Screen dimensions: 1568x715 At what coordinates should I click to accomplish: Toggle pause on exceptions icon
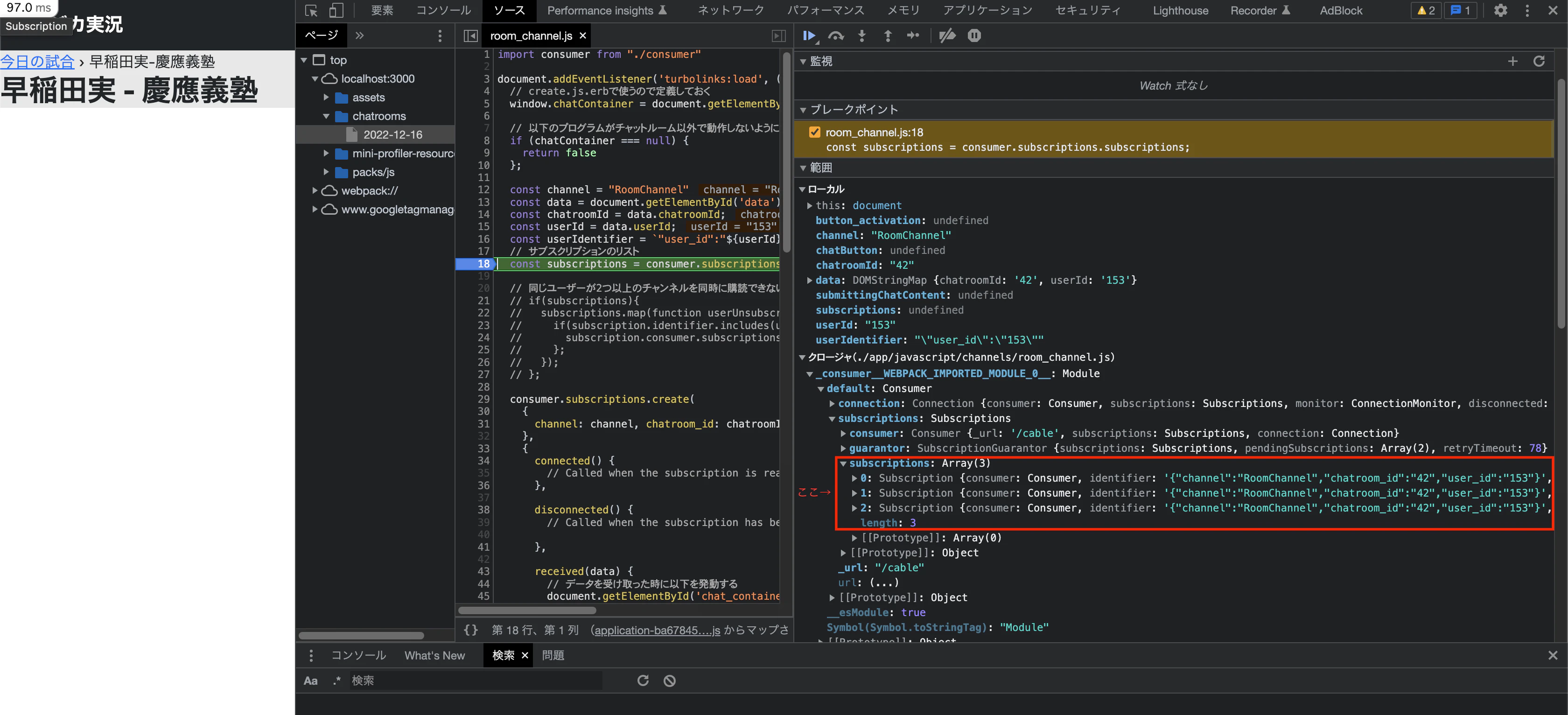coord(974,36)
